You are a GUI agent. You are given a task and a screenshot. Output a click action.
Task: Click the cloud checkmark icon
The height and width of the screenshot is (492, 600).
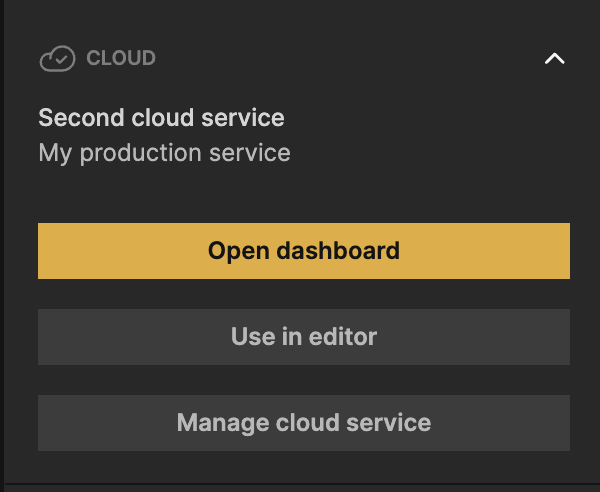click(x=57, y=59)
